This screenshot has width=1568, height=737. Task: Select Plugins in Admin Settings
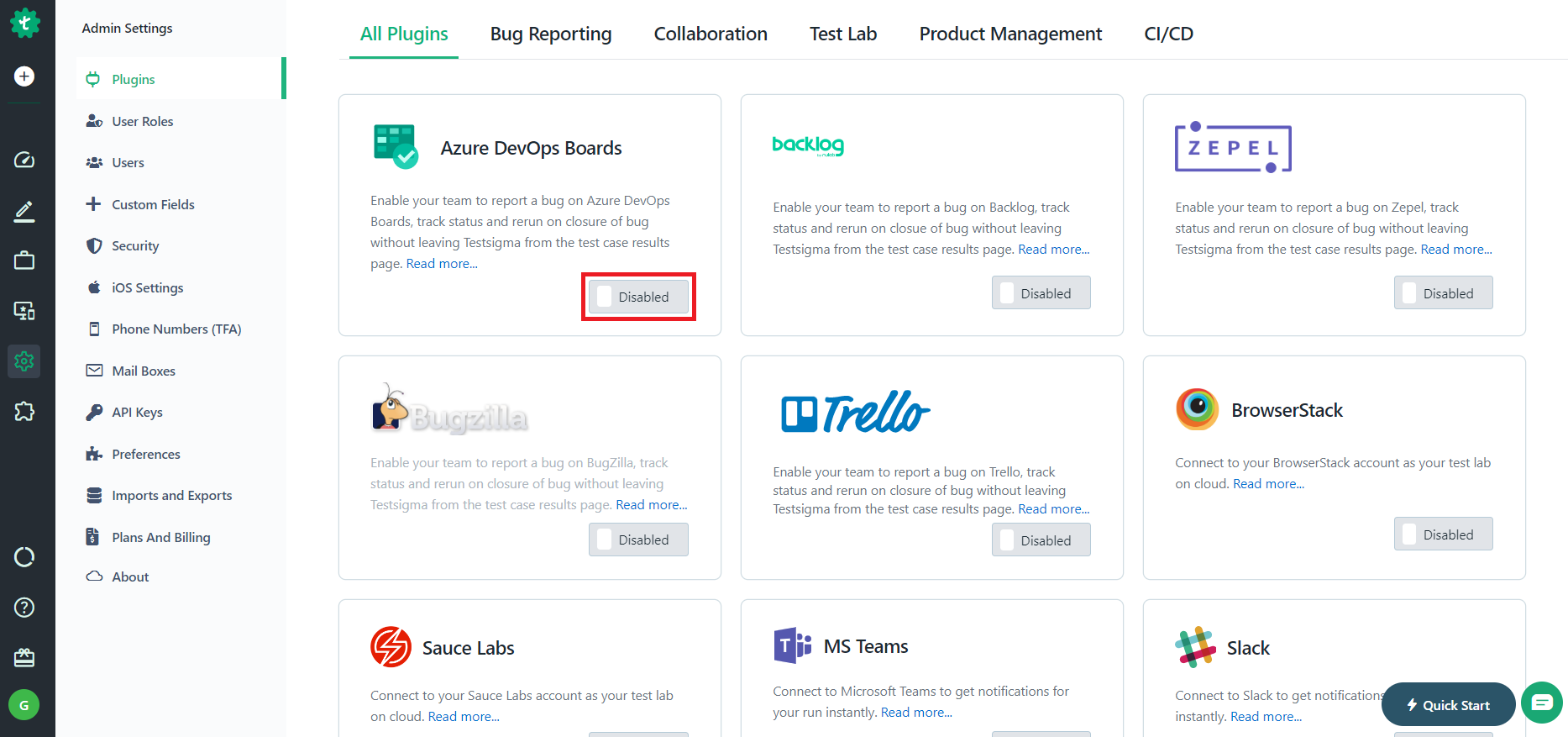point(181,79)
